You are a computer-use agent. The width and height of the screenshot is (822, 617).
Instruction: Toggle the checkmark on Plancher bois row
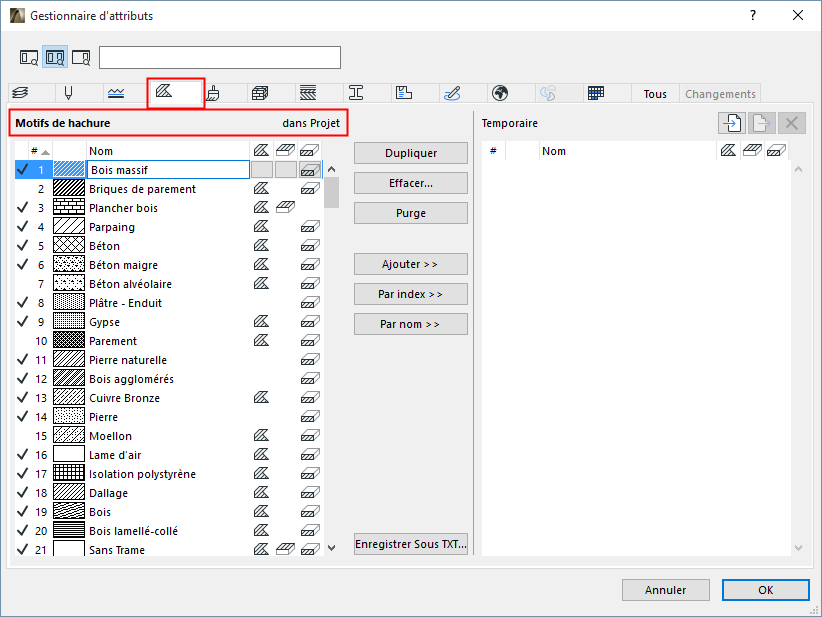point(23,208)
